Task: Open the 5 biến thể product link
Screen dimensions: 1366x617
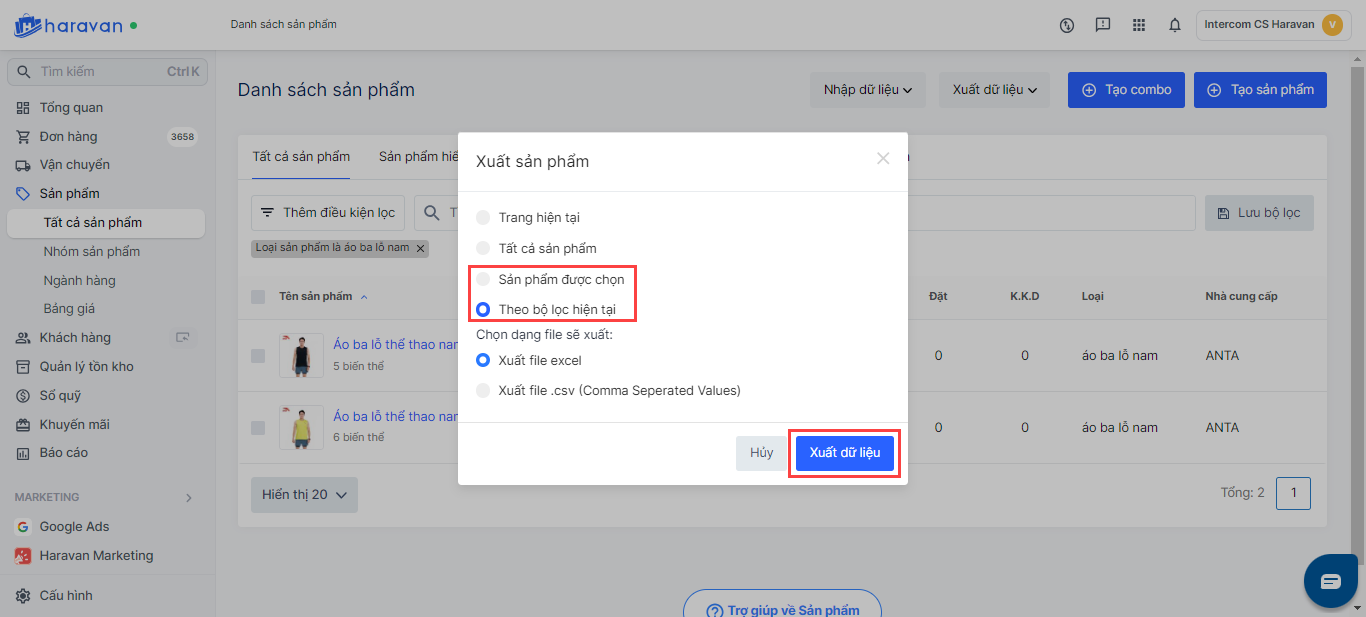Action: 395,345
